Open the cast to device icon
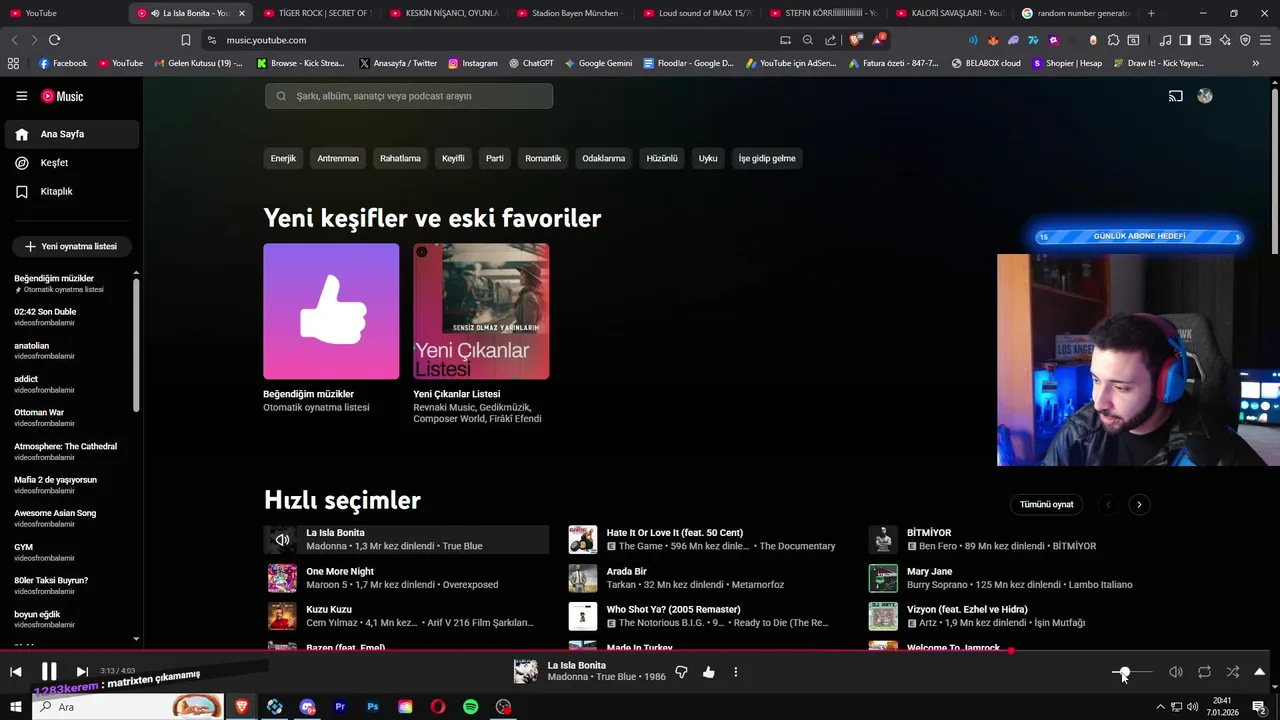Viewport: 1280px width, 720px height. [1176, 96]
